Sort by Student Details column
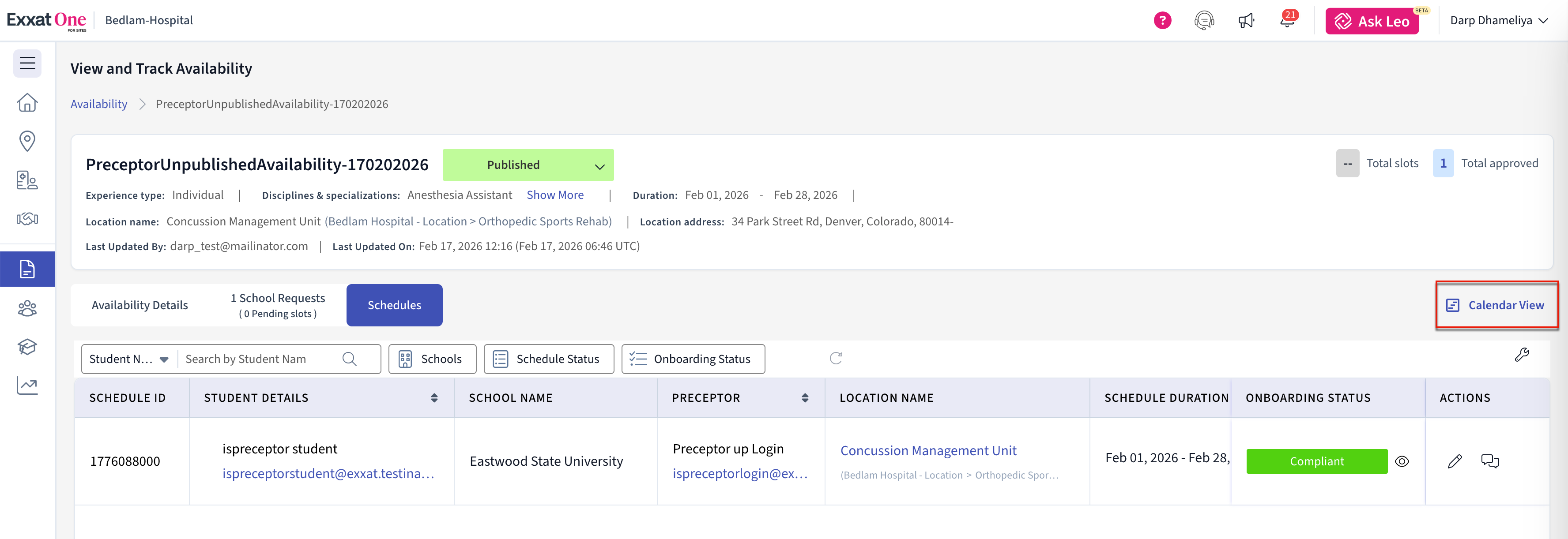This screenshot has width=1568, height=539. coord(434,398)
